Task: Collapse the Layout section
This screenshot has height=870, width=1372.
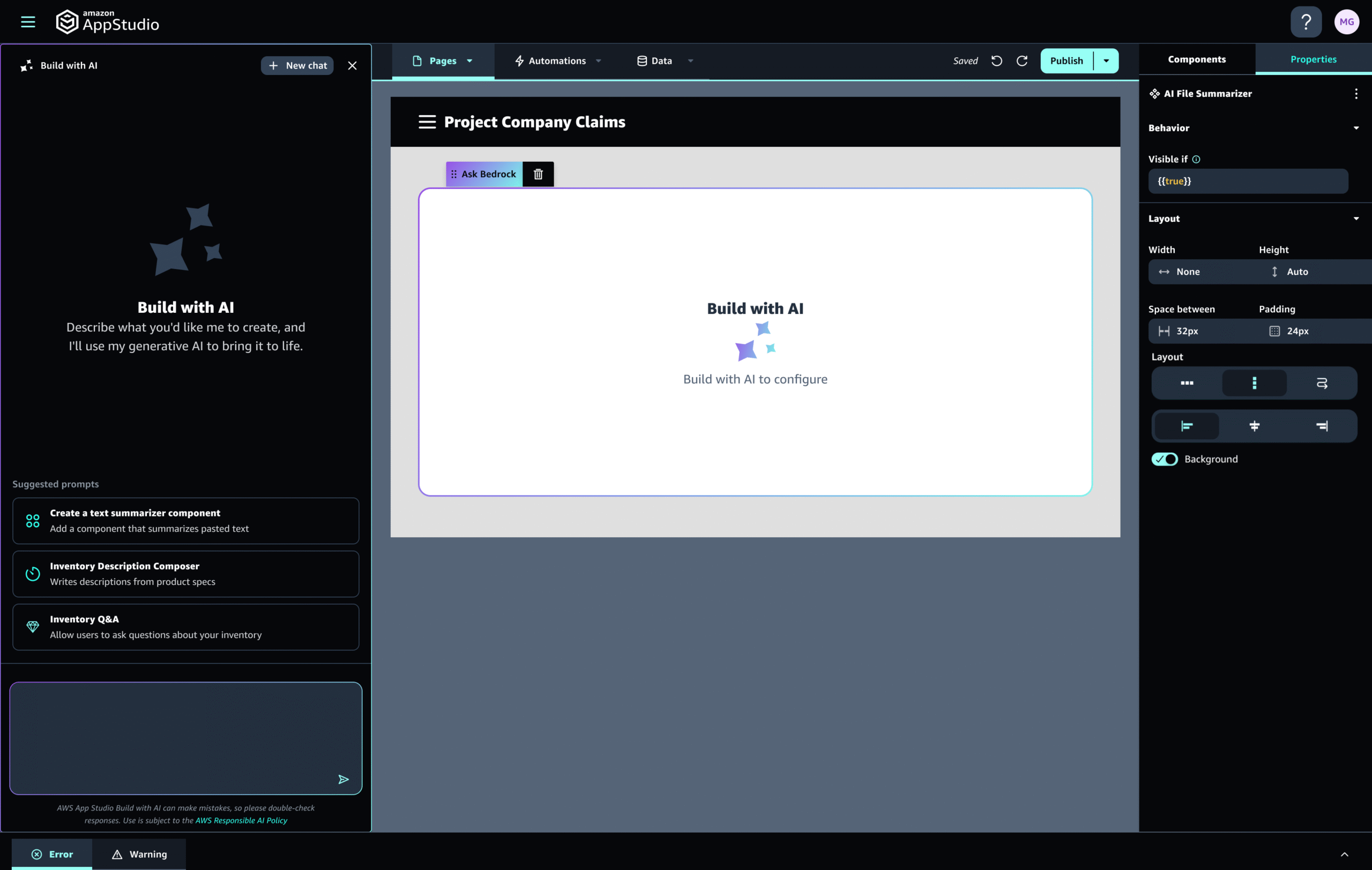Action: [x=1356, y=219]
